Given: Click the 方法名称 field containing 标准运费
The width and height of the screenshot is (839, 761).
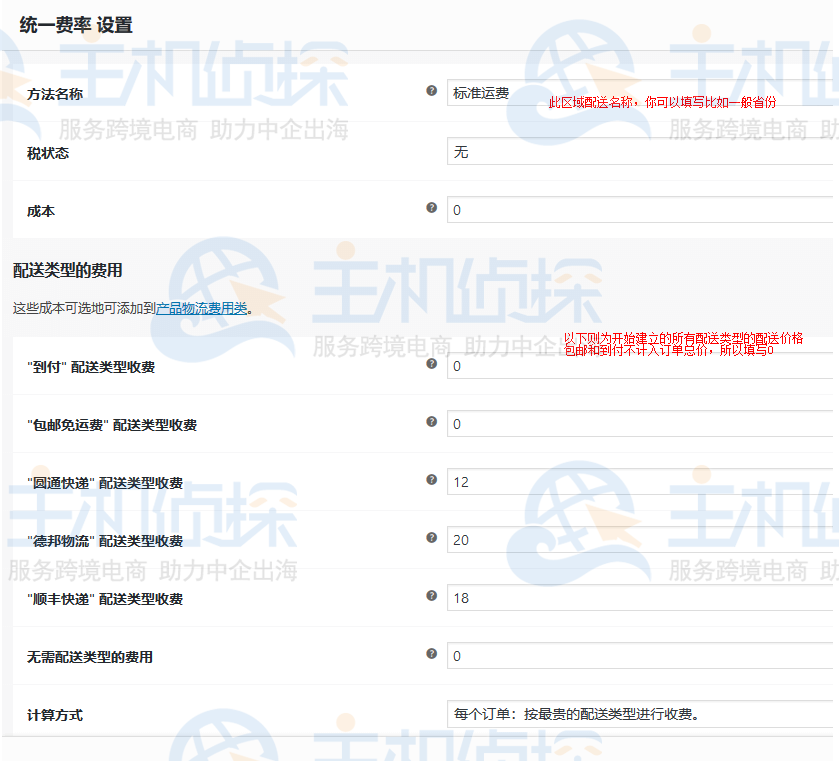Looking at the screenshot, I should [640, 94].
